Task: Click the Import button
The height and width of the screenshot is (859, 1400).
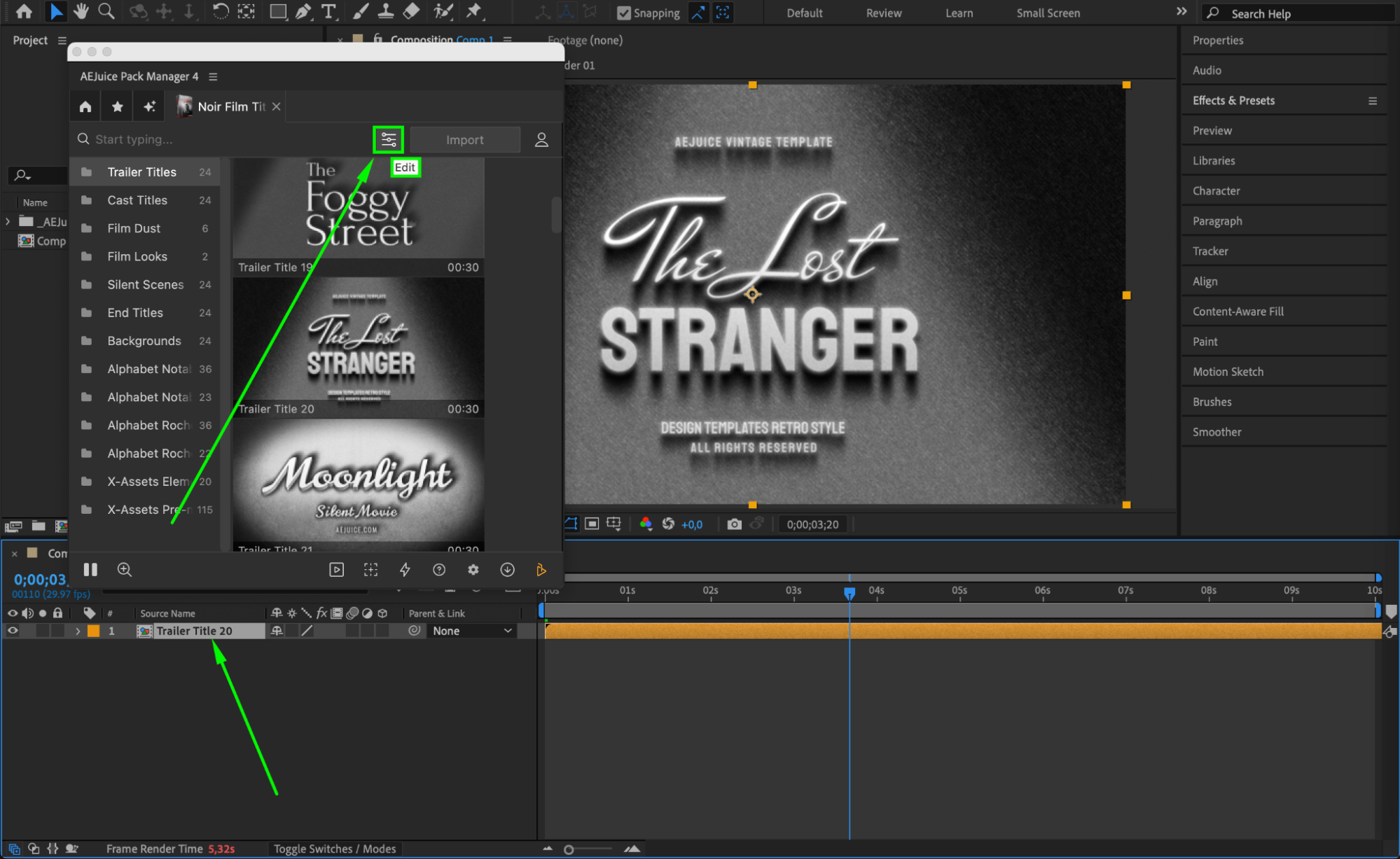Action: coord(464,139)
